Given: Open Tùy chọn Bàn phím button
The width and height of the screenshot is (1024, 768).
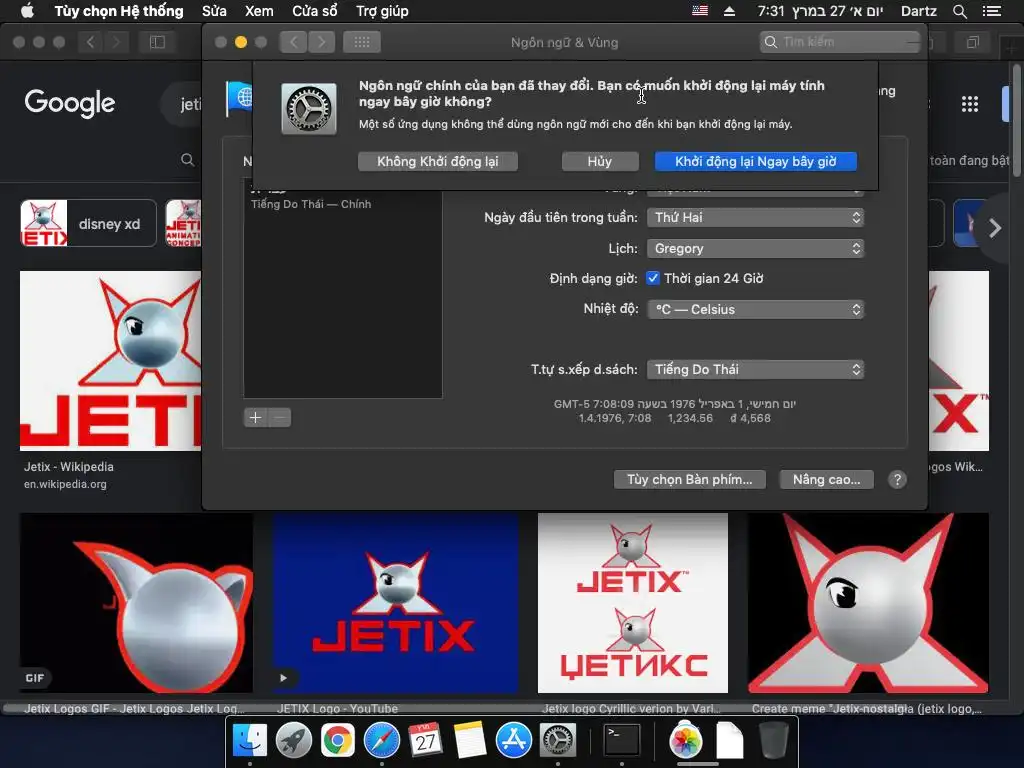Looking at the screenshot, I should pos(690,480).
